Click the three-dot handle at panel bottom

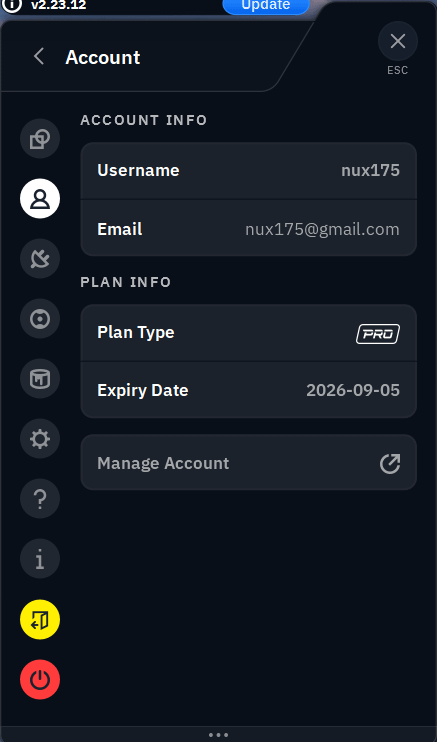[218, 735]
